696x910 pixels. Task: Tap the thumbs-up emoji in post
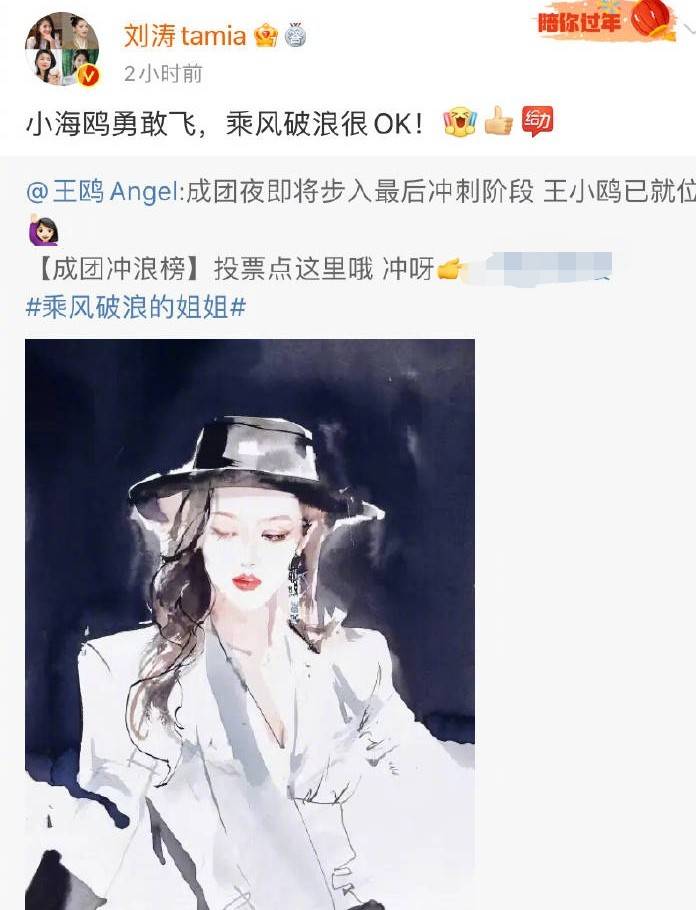coord(499,121)
